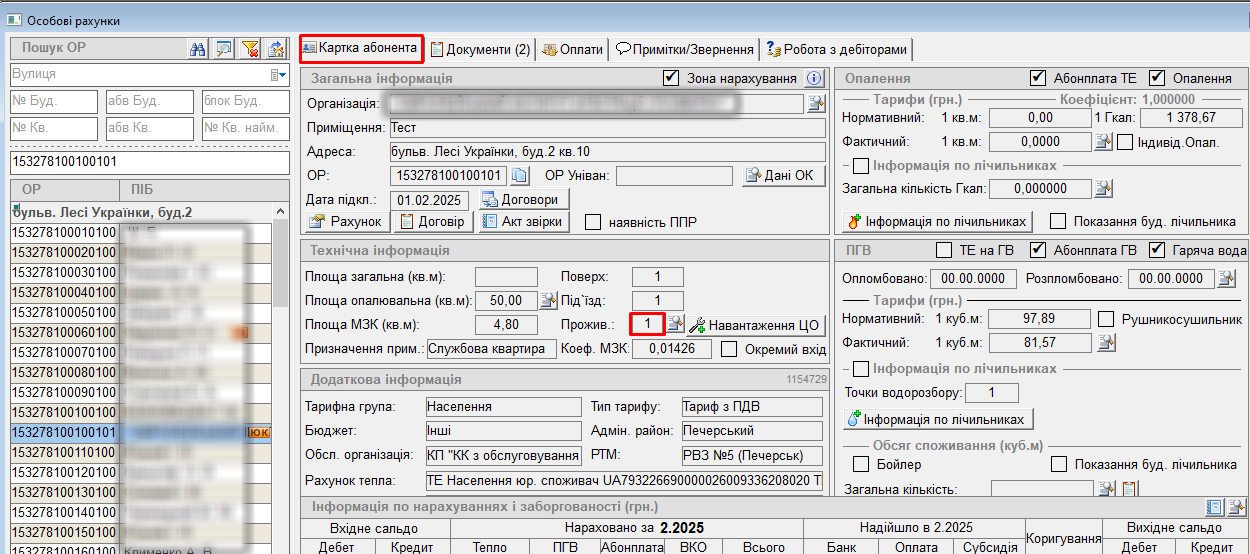Toggle the Окремий вхід checkbox
This screenshot has width=1250, height=554.
(729, 349)
